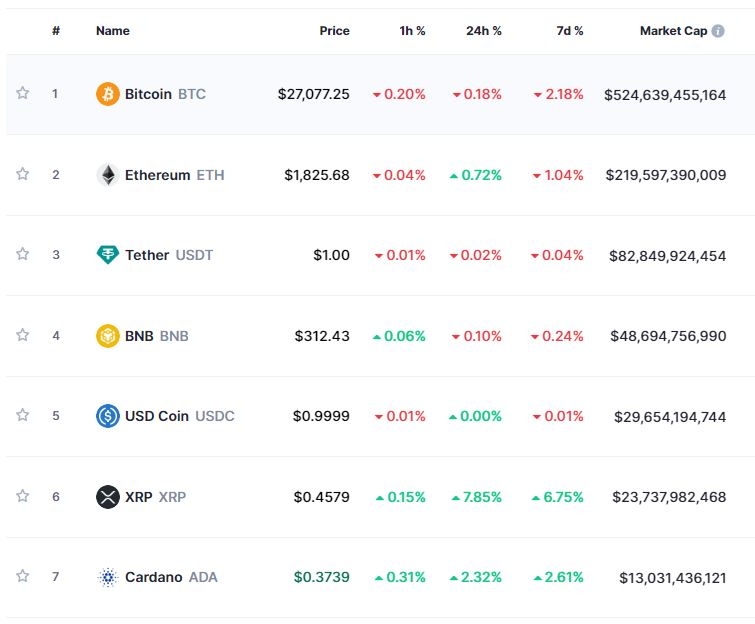Sort by the 1h % column header
755x624 pixels.
click(412, 31)
